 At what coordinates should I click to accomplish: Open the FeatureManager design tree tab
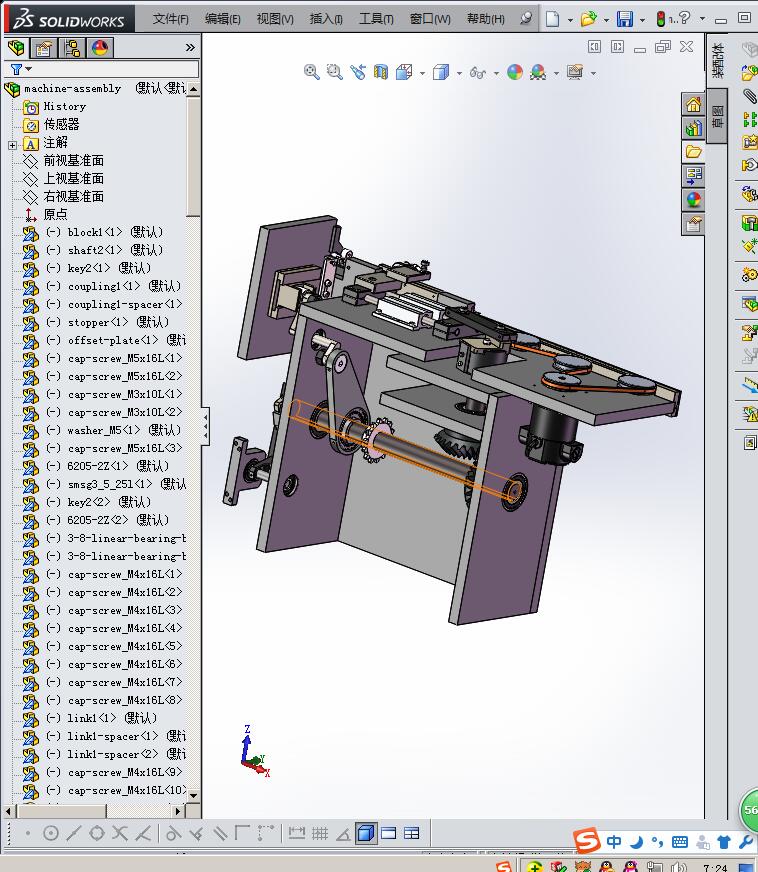(x=17, y=48)
